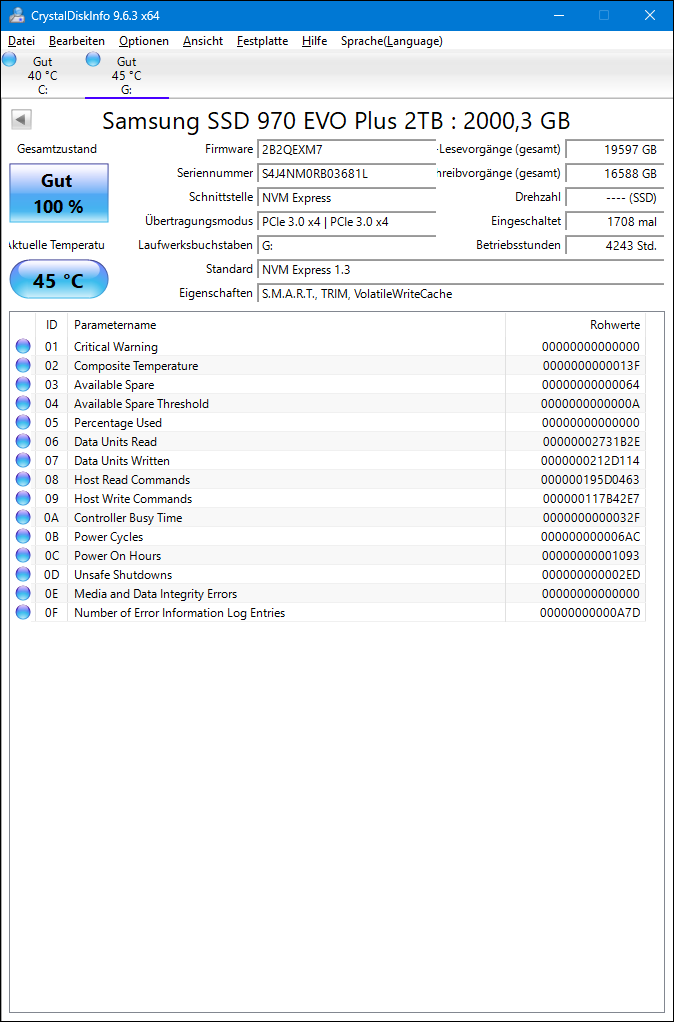Select the Critical Warning parameter name
The width and height of the screenshot is (674, 1022).
click(x=115, y=347)
